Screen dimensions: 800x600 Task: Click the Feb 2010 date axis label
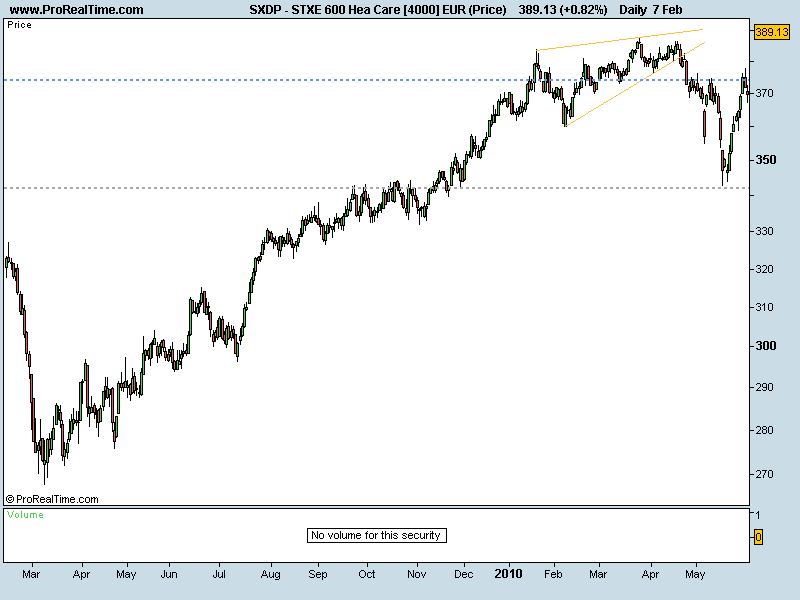pyautogui.click(x=553, y=574)
